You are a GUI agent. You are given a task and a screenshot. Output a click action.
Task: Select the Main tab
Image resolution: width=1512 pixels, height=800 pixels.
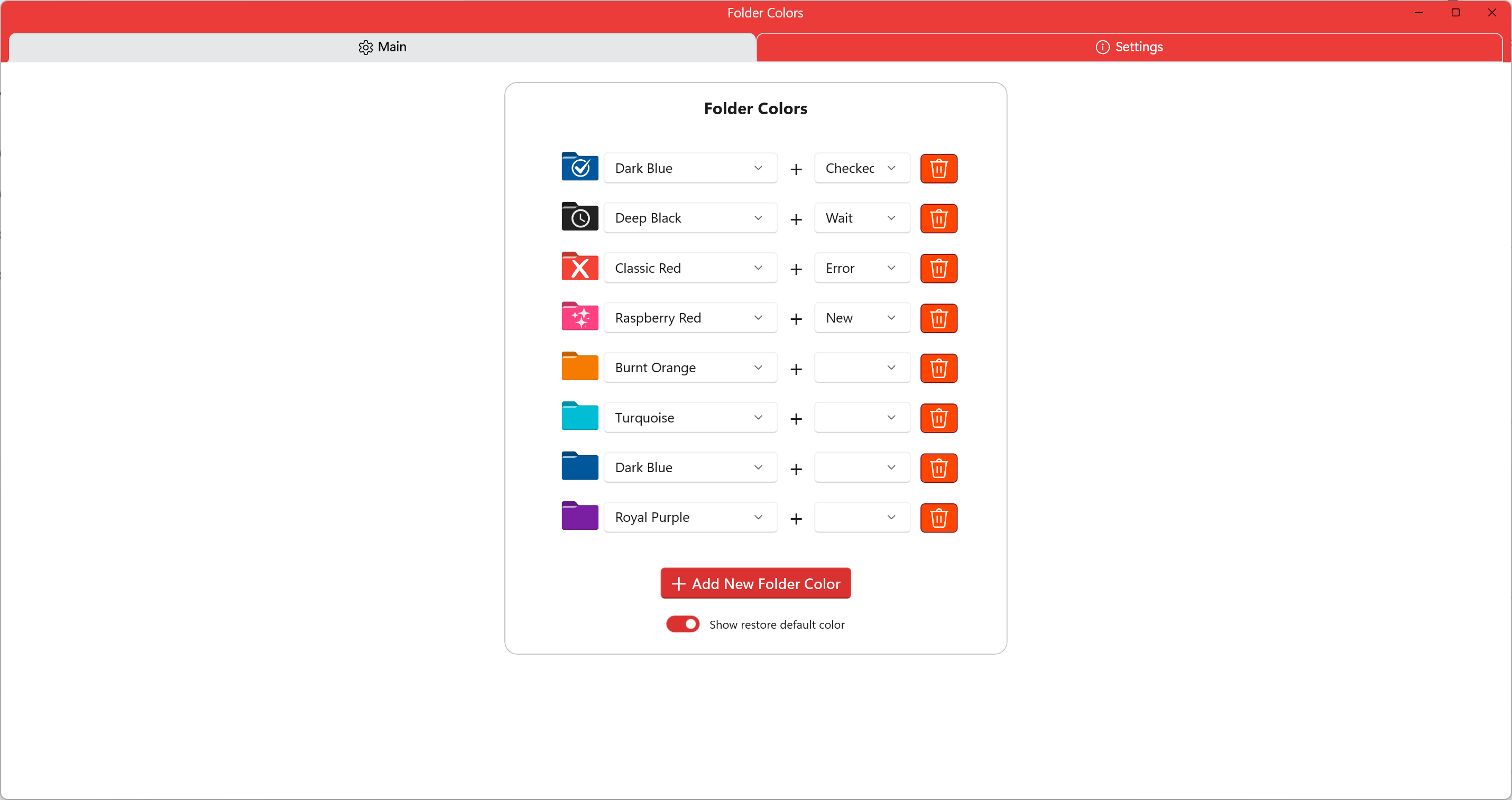(382, 47)
